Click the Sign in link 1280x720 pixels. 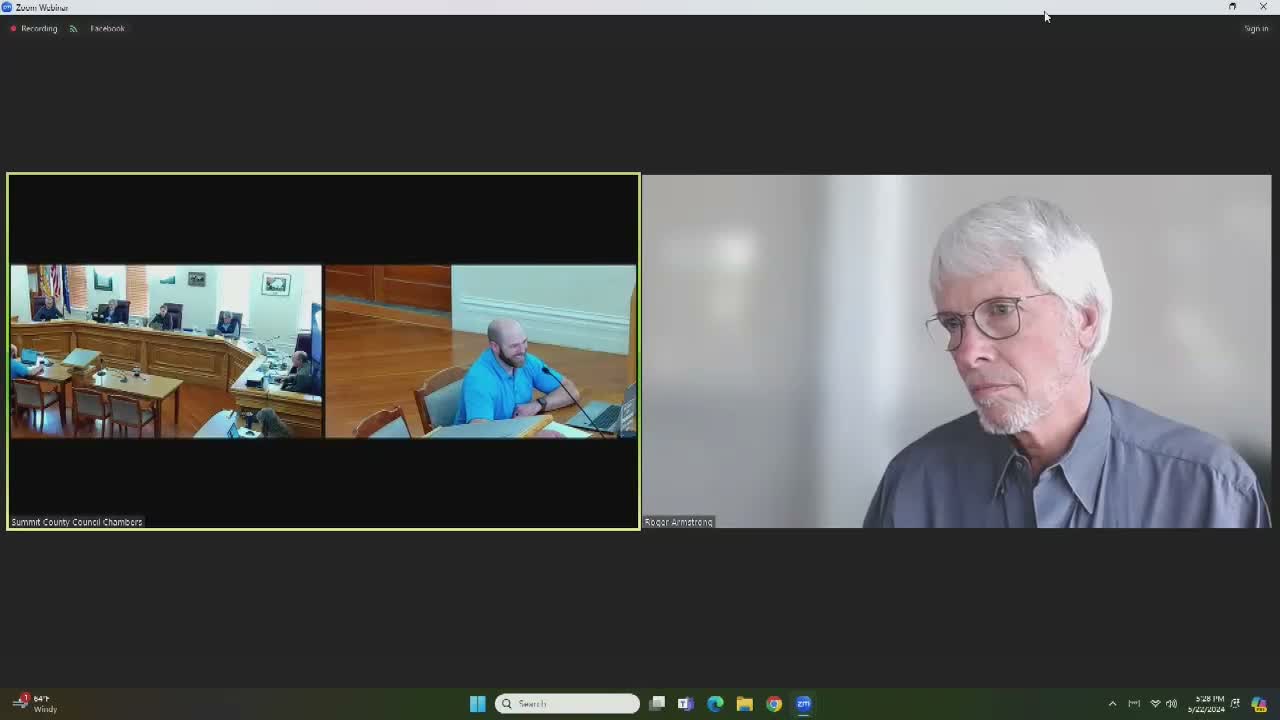click(x=1256, y=28)
